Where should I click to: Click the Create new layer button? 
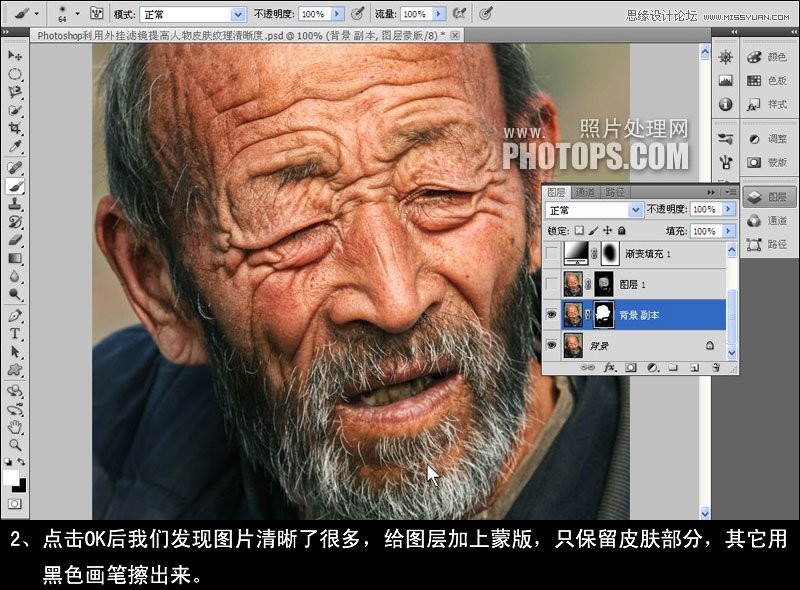695,366
